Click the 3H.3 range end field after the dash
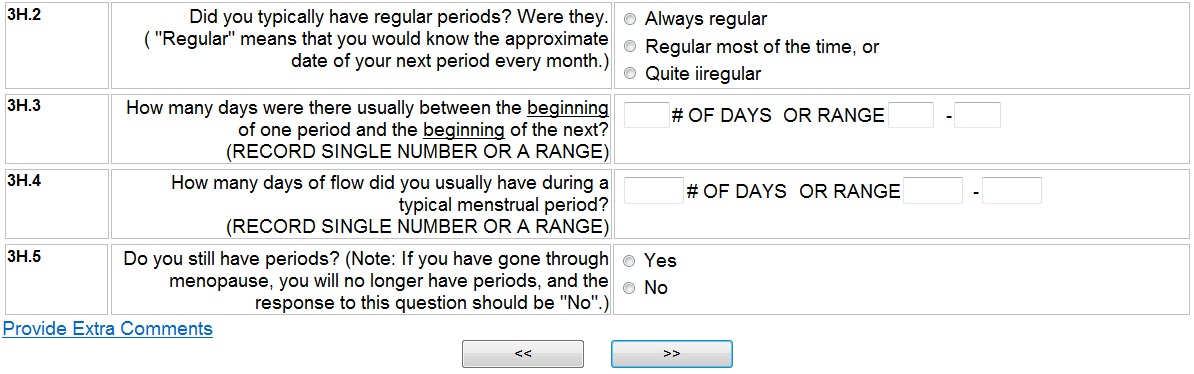Image resolution: width=1194 pixels, height=374 pixels. click(977, 116)
